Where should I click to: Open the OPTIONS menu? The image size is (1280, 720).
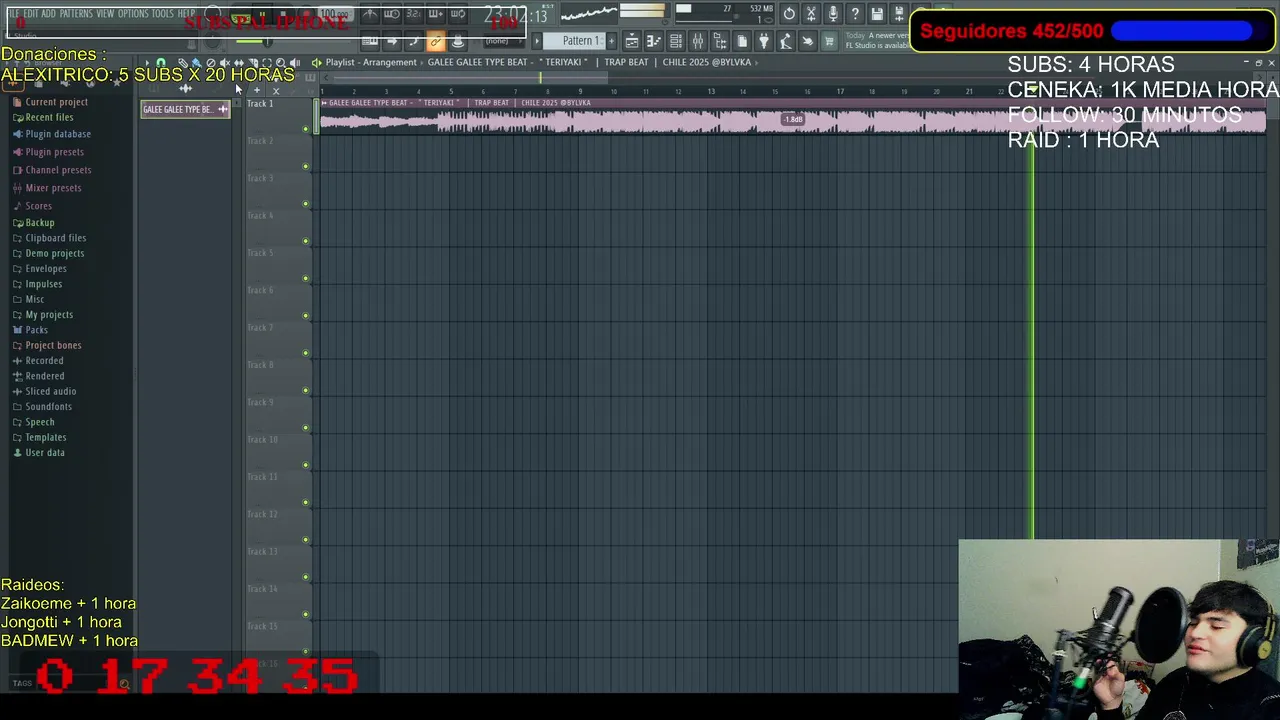click(x=133, y=14)
